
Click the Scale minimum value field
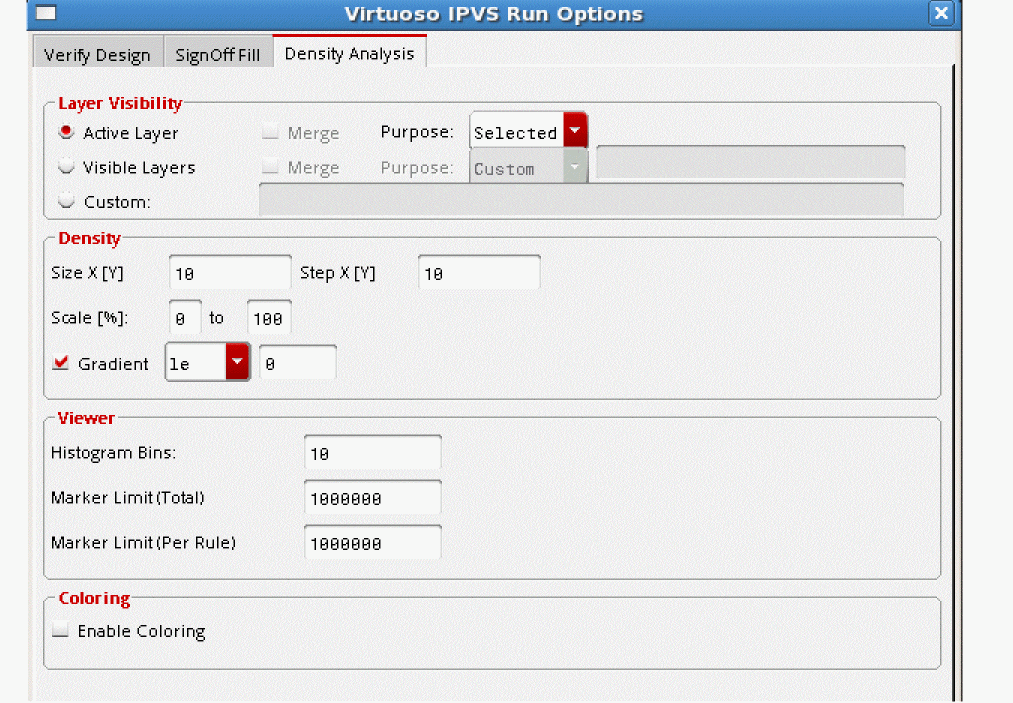(185, 319)
